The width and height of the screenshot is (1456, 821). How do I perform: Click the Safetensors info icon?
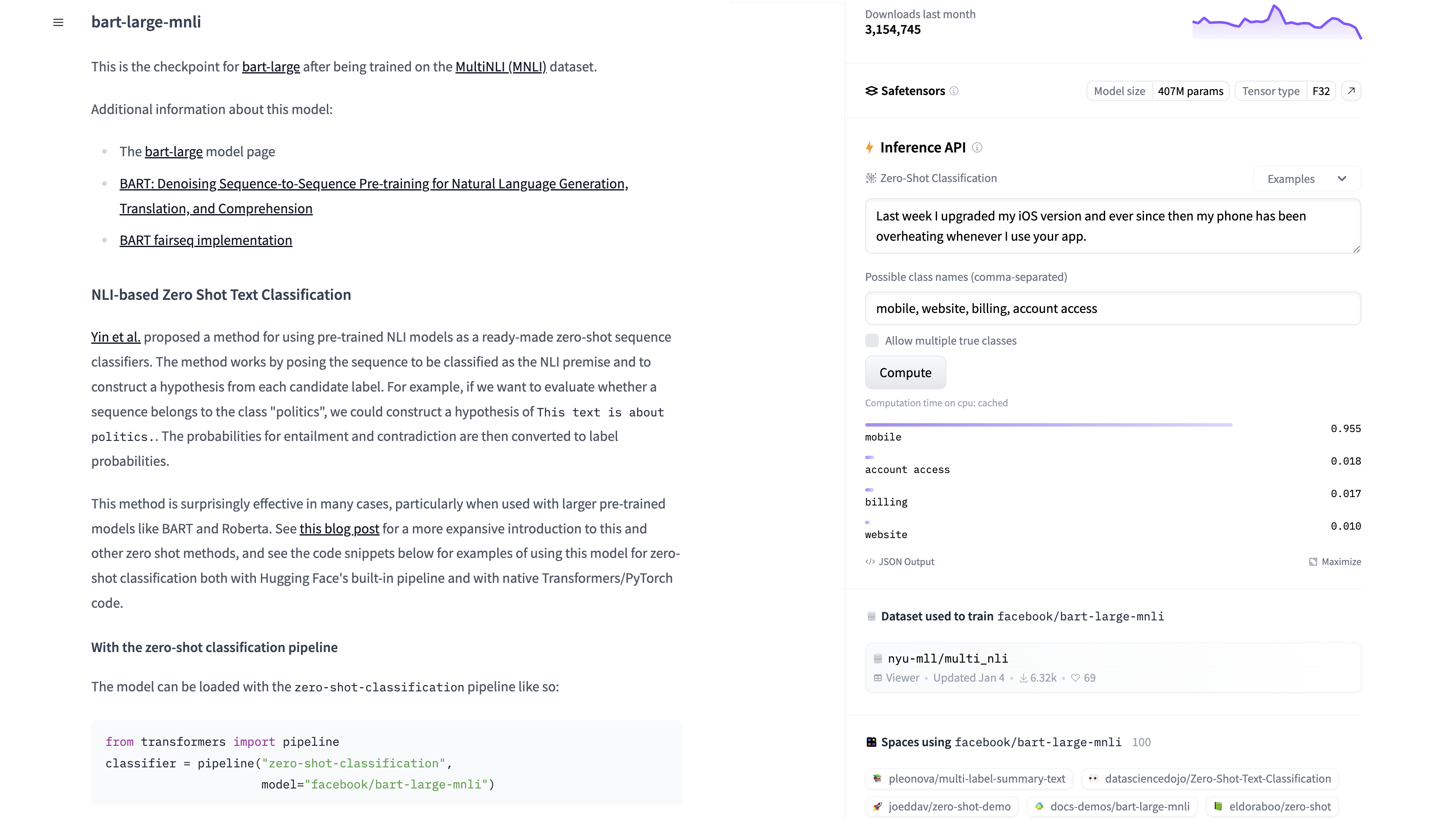coord(954,91)
